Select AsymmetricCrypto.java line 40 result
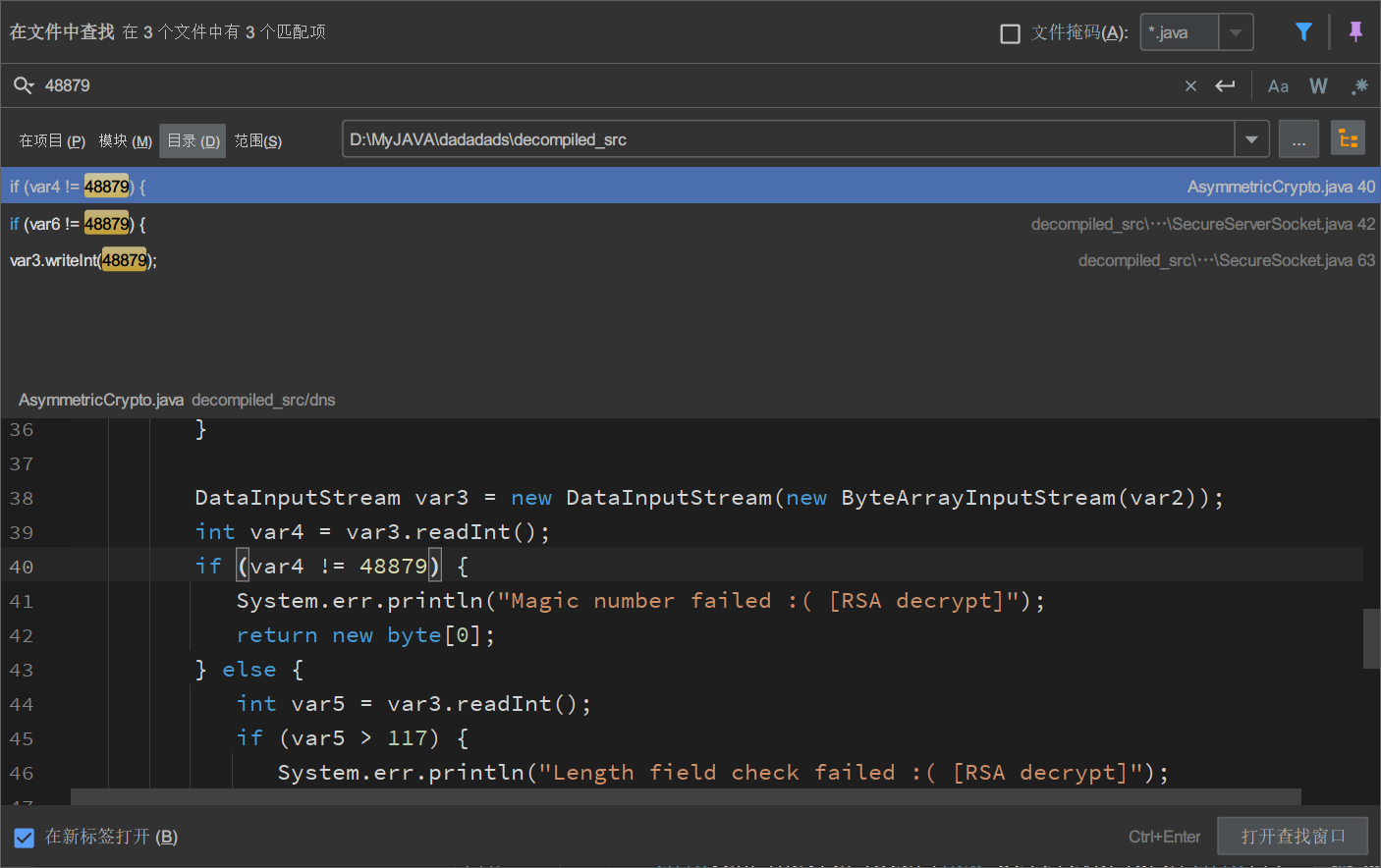1381x868 pixels. 690,187
